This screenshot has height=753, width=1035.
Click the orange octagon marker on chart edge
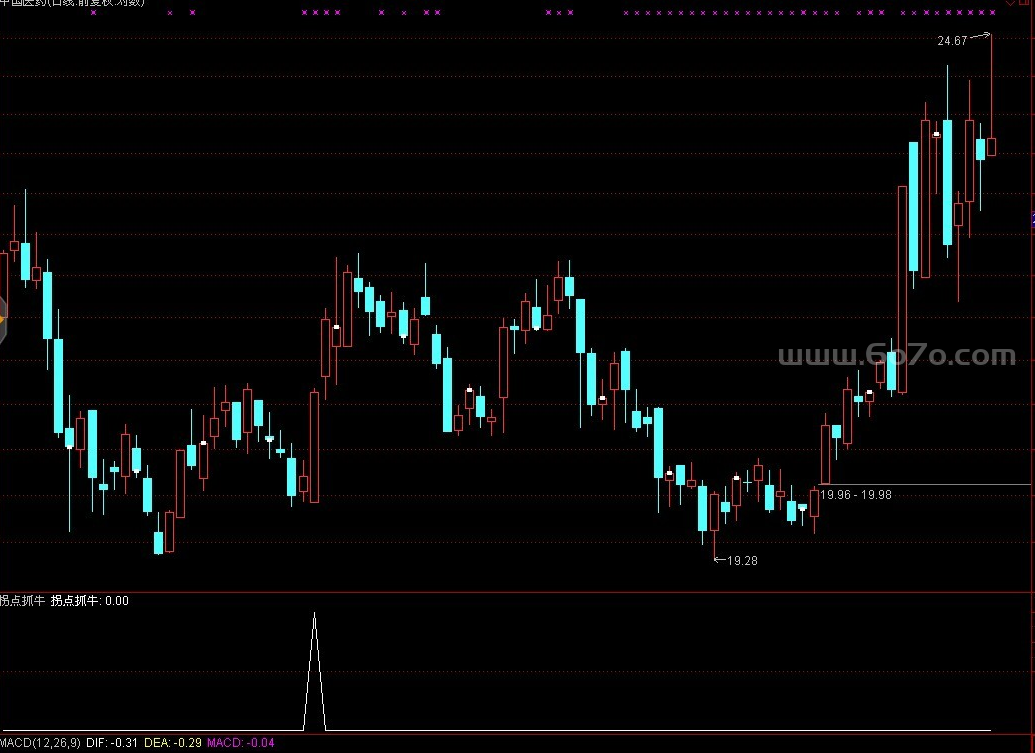tap(3, 320)
